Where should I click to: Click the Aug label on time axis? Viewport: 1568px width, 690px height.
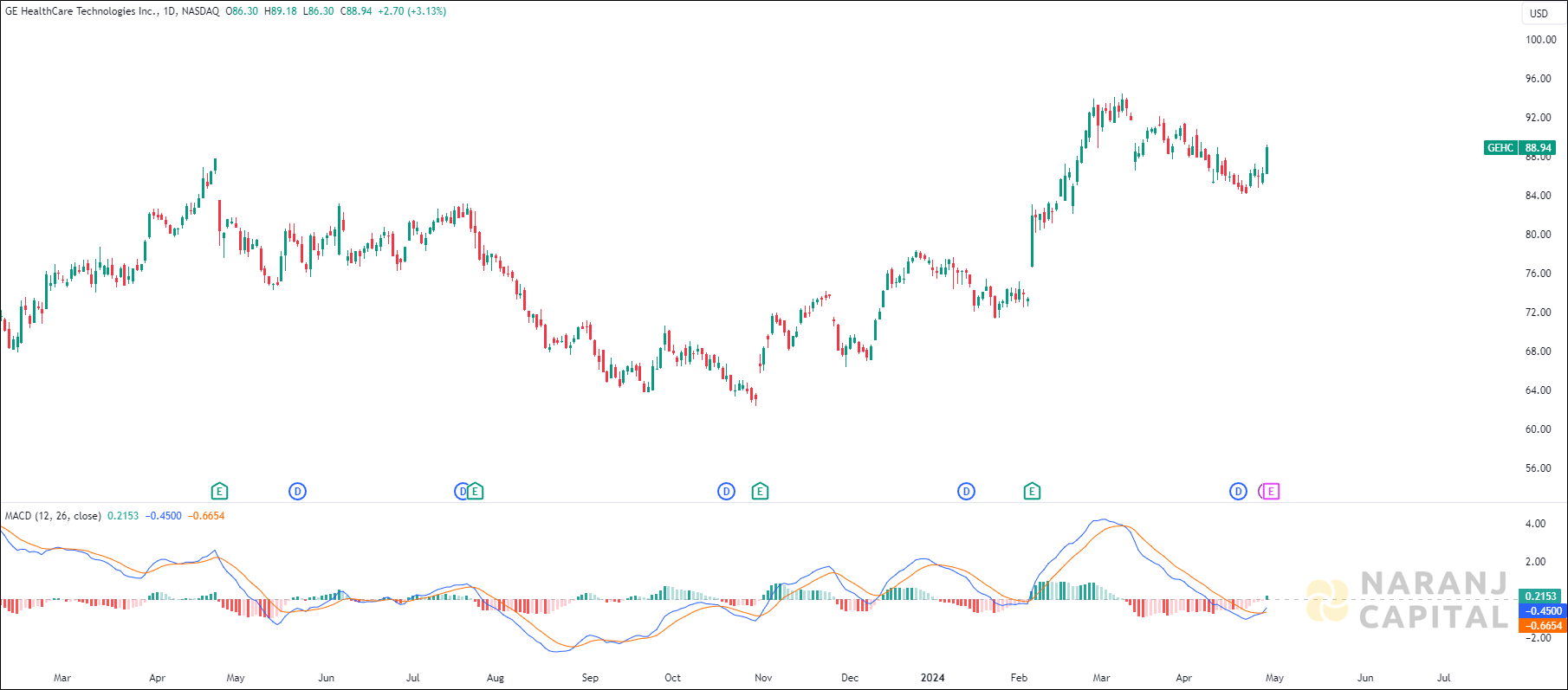[x=496, y=678]
